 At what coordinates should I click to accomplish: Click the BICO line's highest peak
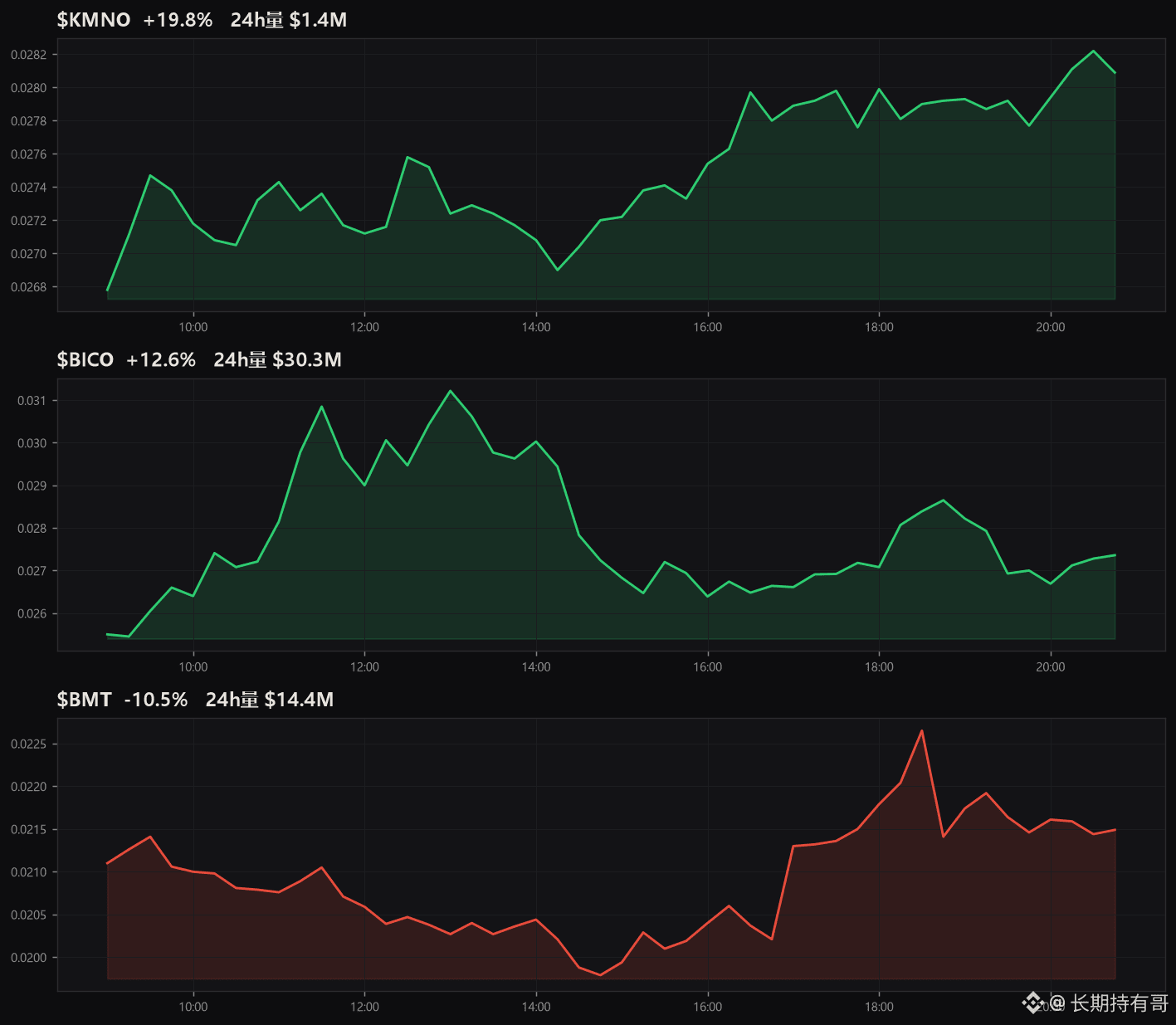[x=451, y=391]
